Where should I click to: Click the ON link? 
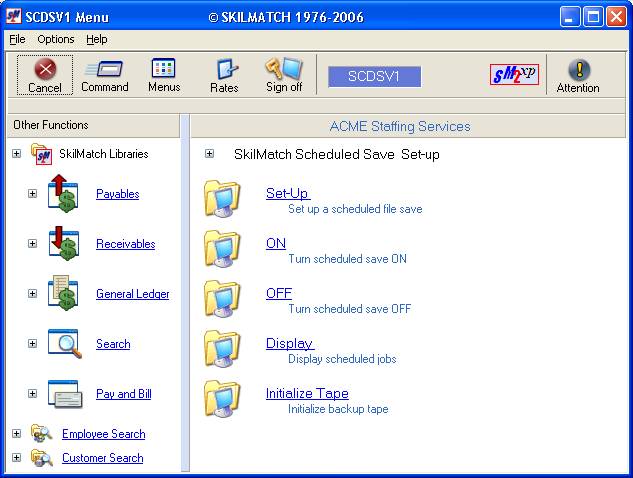276,243
